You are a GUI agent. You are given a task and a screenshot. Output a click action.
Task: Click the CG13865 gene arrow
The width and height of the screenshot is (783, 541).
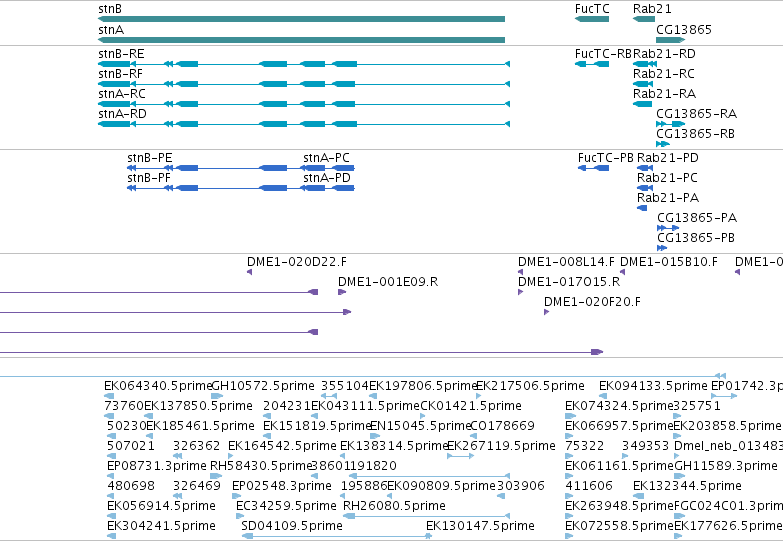click(671, 40)
